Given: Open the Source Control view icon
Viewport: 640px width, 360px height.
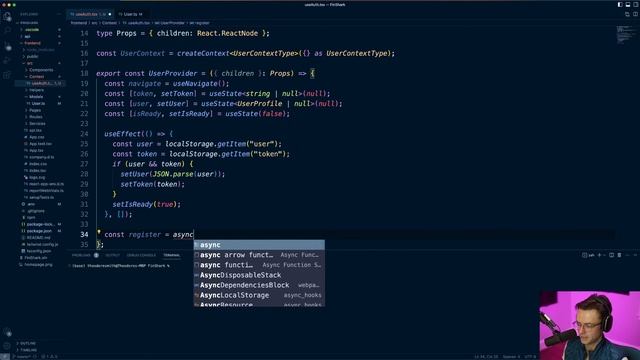Looking at the screenshot, I should point(7,45).
